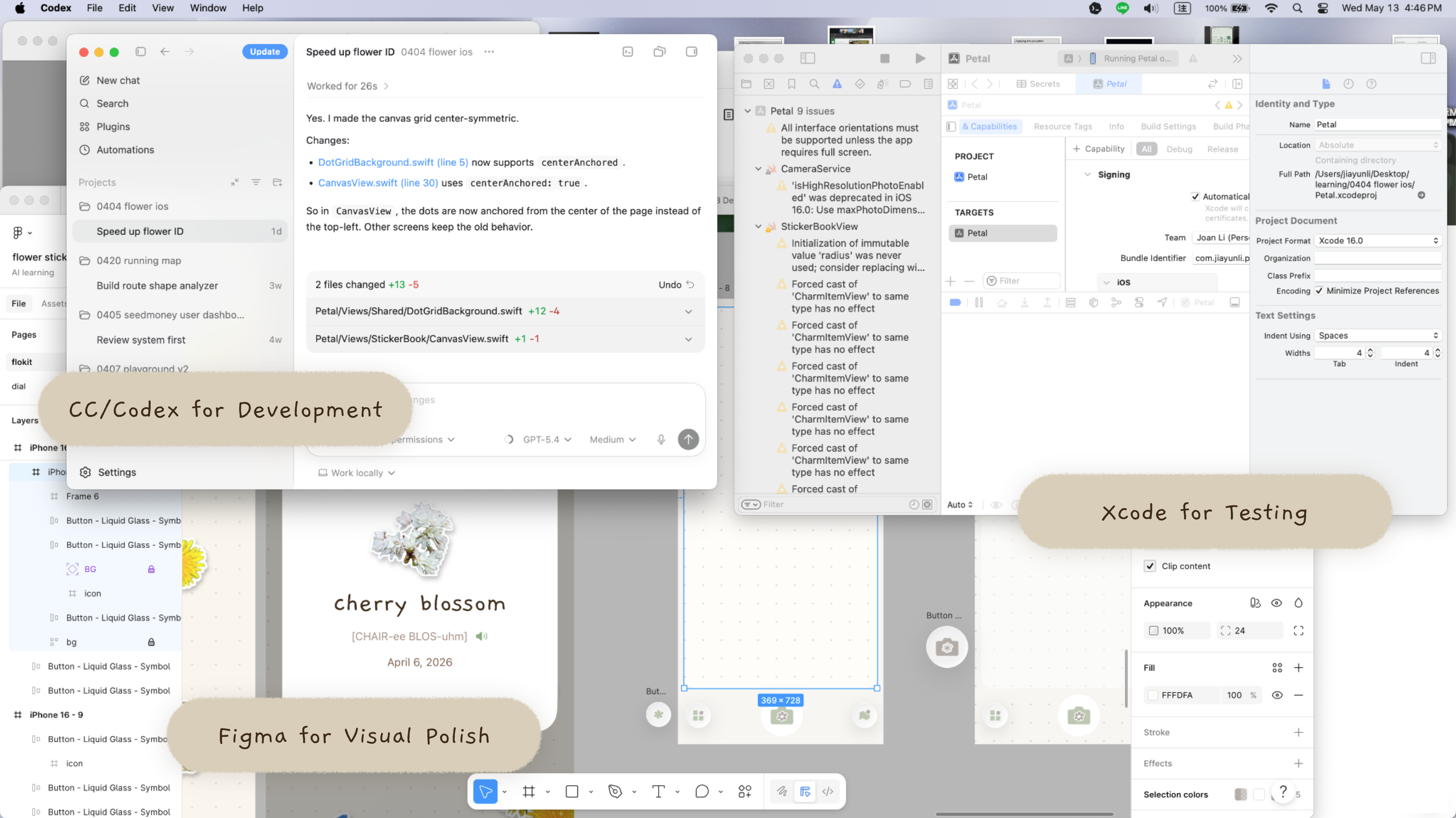Screen dimensions: 1456x818
Task: Add a new project folder in Codex
Action: coord(277,182)
